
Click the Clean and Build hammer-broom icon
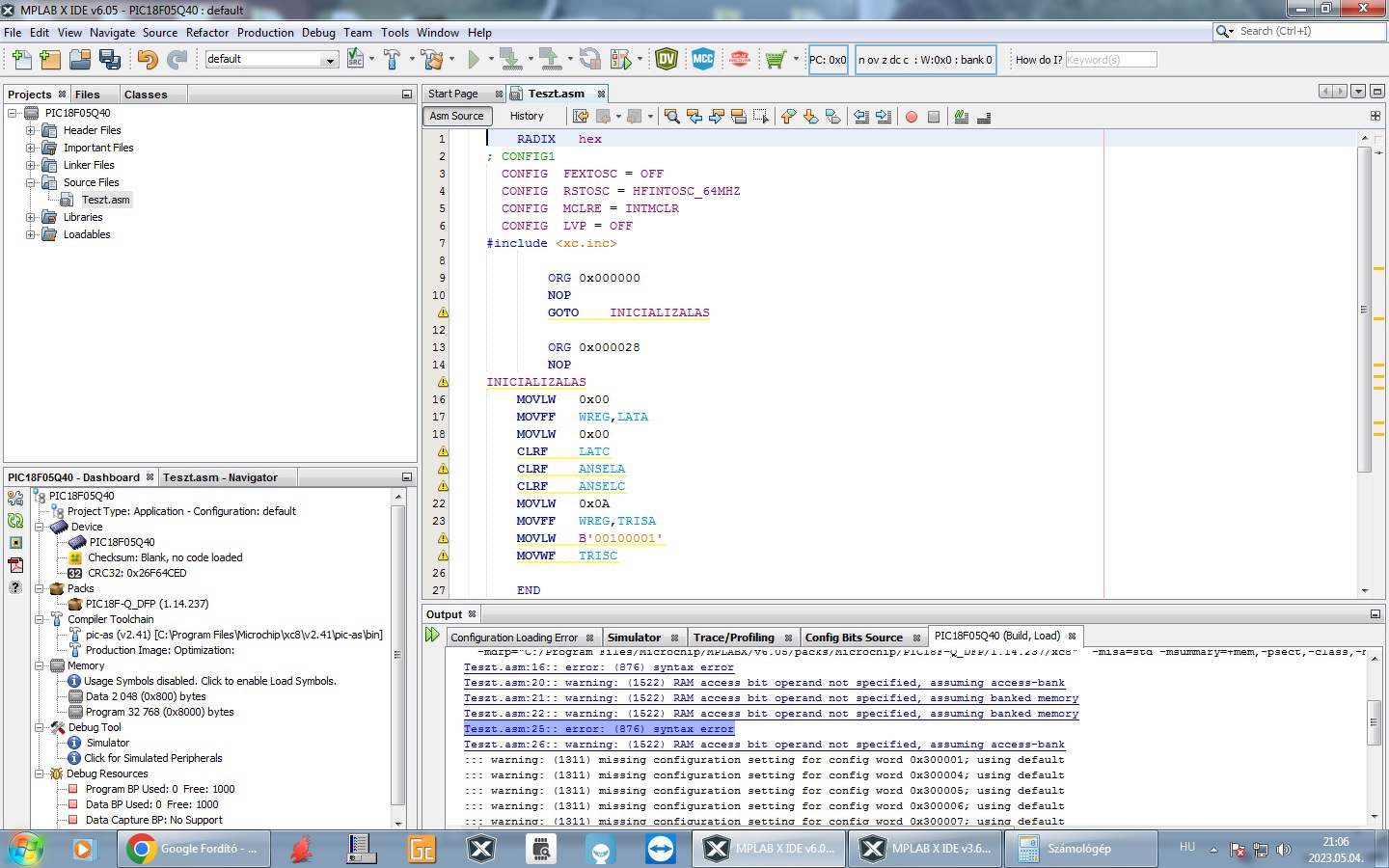tap(432, 60)
